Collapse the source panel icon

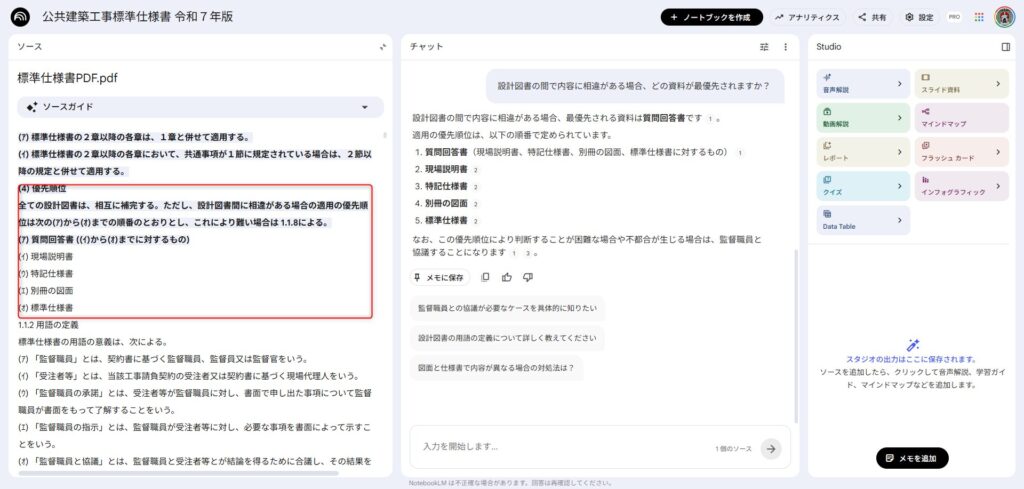(x=383, y=47)
